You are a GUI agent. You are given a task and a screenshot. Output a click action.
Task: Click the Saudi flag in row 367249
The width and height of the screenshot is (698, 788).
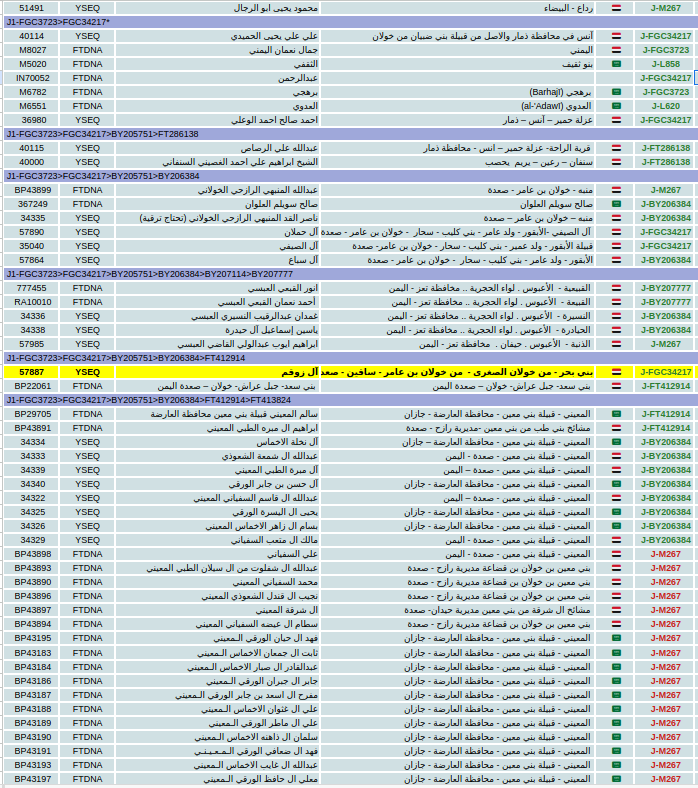(616, 204)
